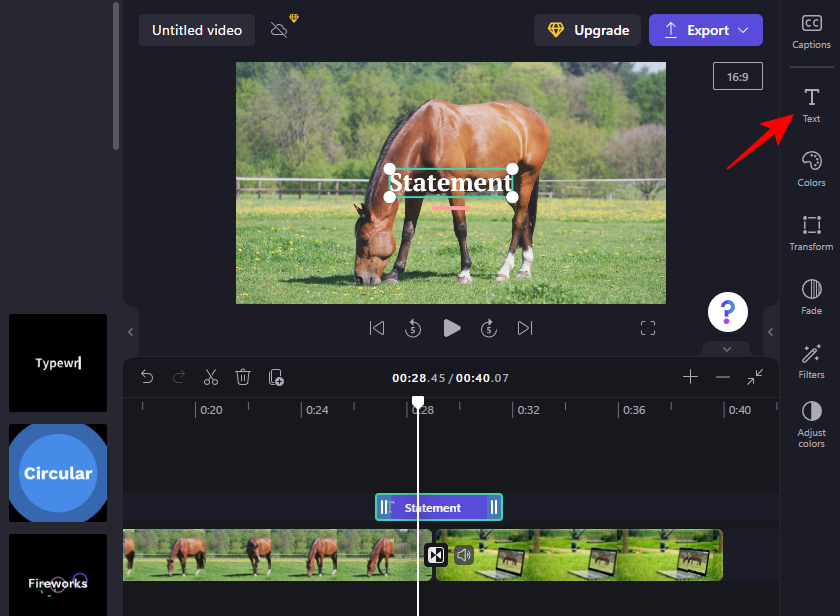The image size is (840, 616).
Task: Open the Transform panel
Action: (x=811, y=232)
